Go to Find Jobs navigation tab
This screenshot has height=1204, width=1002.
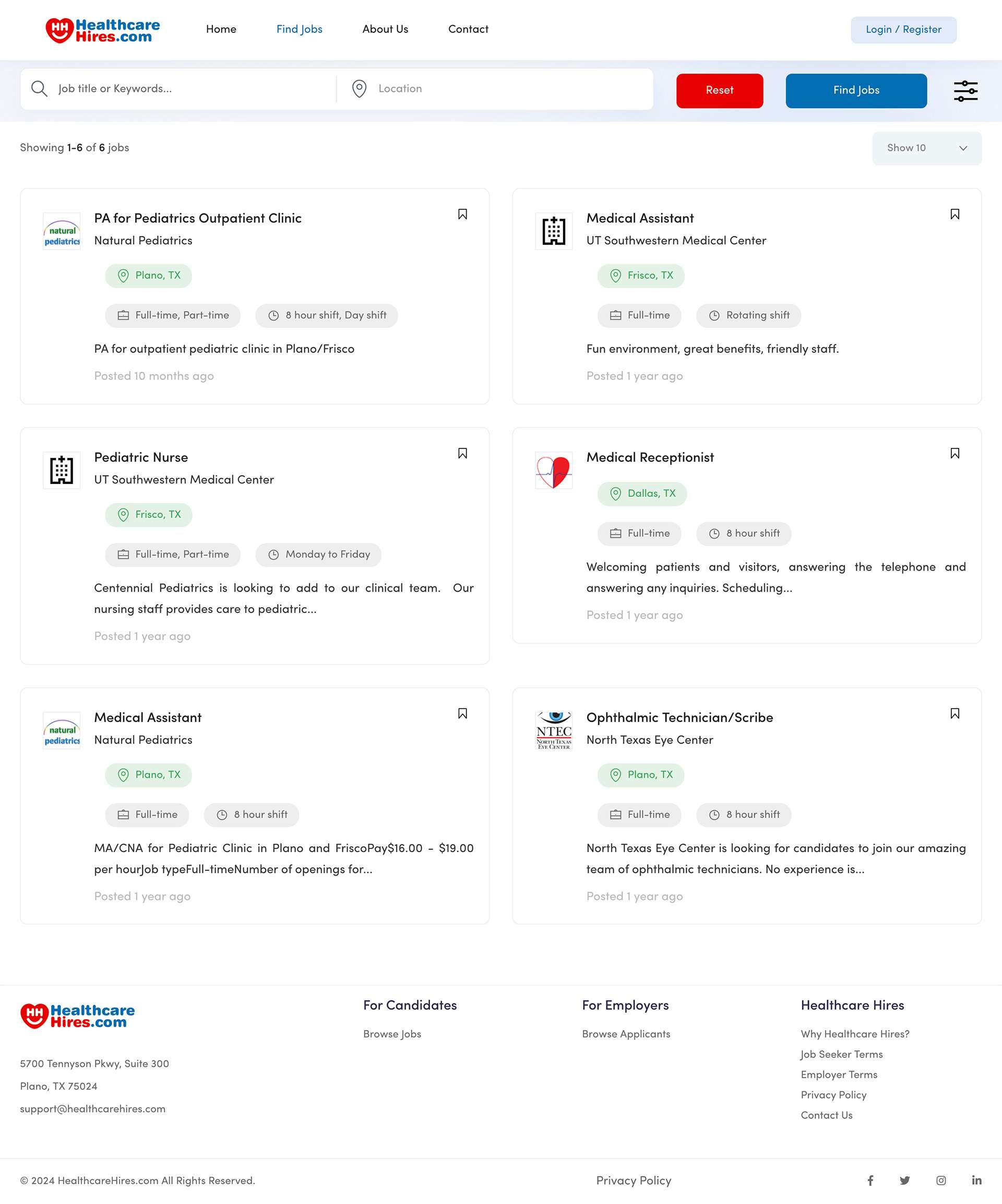coord(299,29)
